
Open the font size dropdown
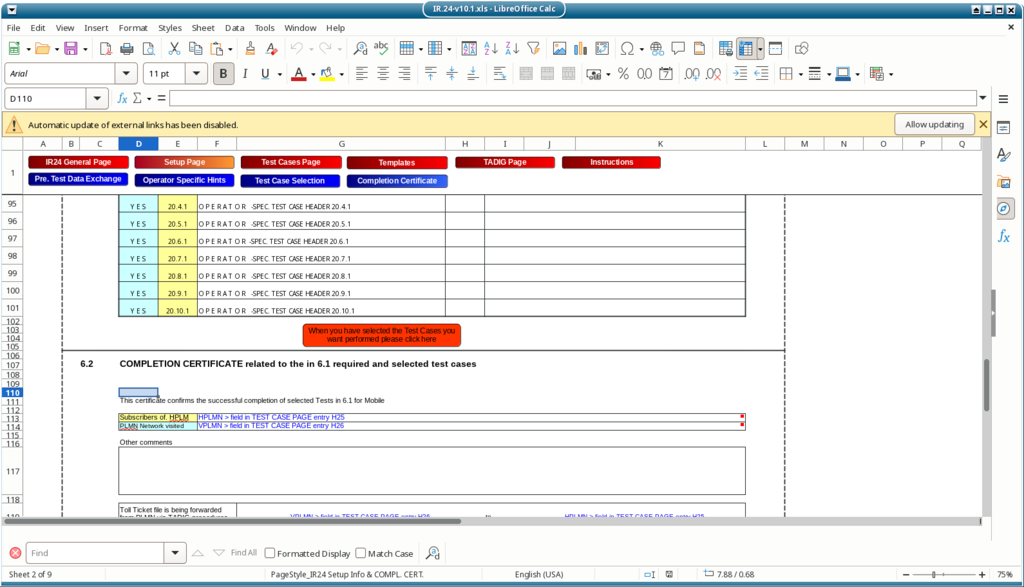tap(196, 73)
